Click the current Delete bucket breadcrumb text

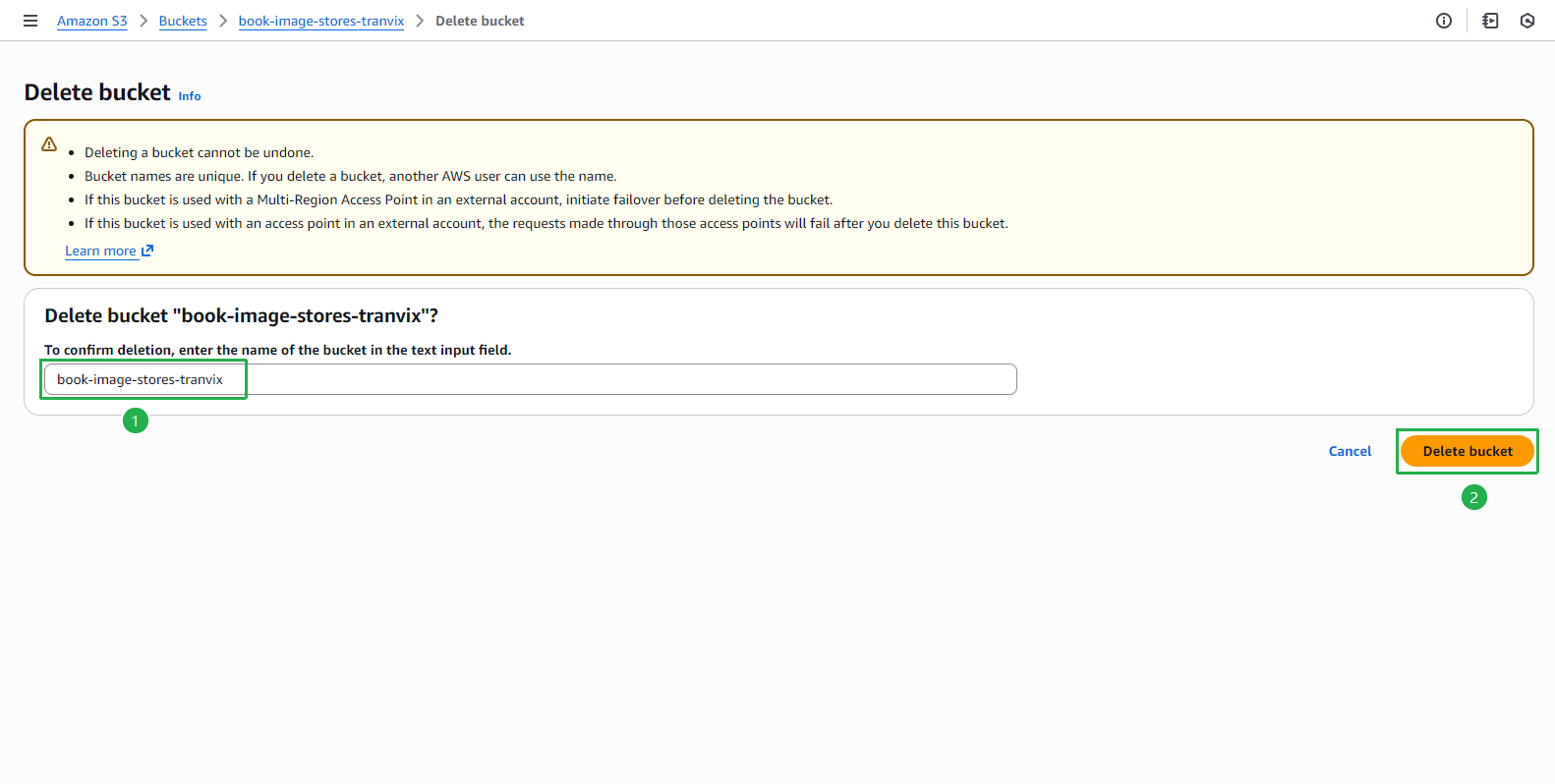coord(480,21)
